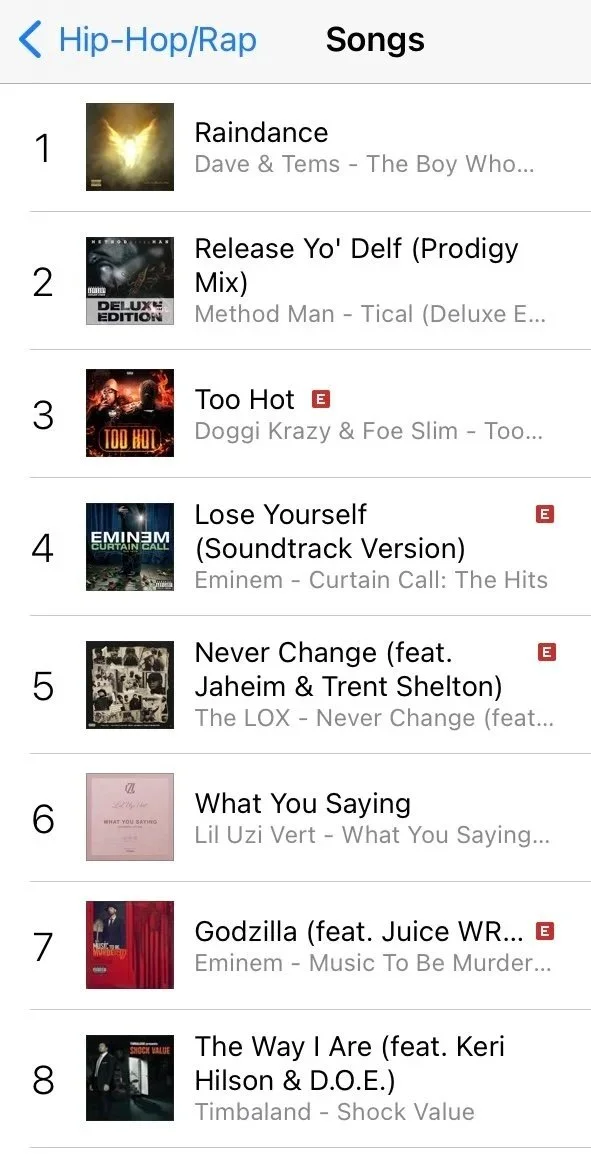Image resolution: width=591 pixels, height=1165 pixels.
Task: Choose The Way I Are by Timbaland
Action: pyautogui.click(x=295, y=1078)
